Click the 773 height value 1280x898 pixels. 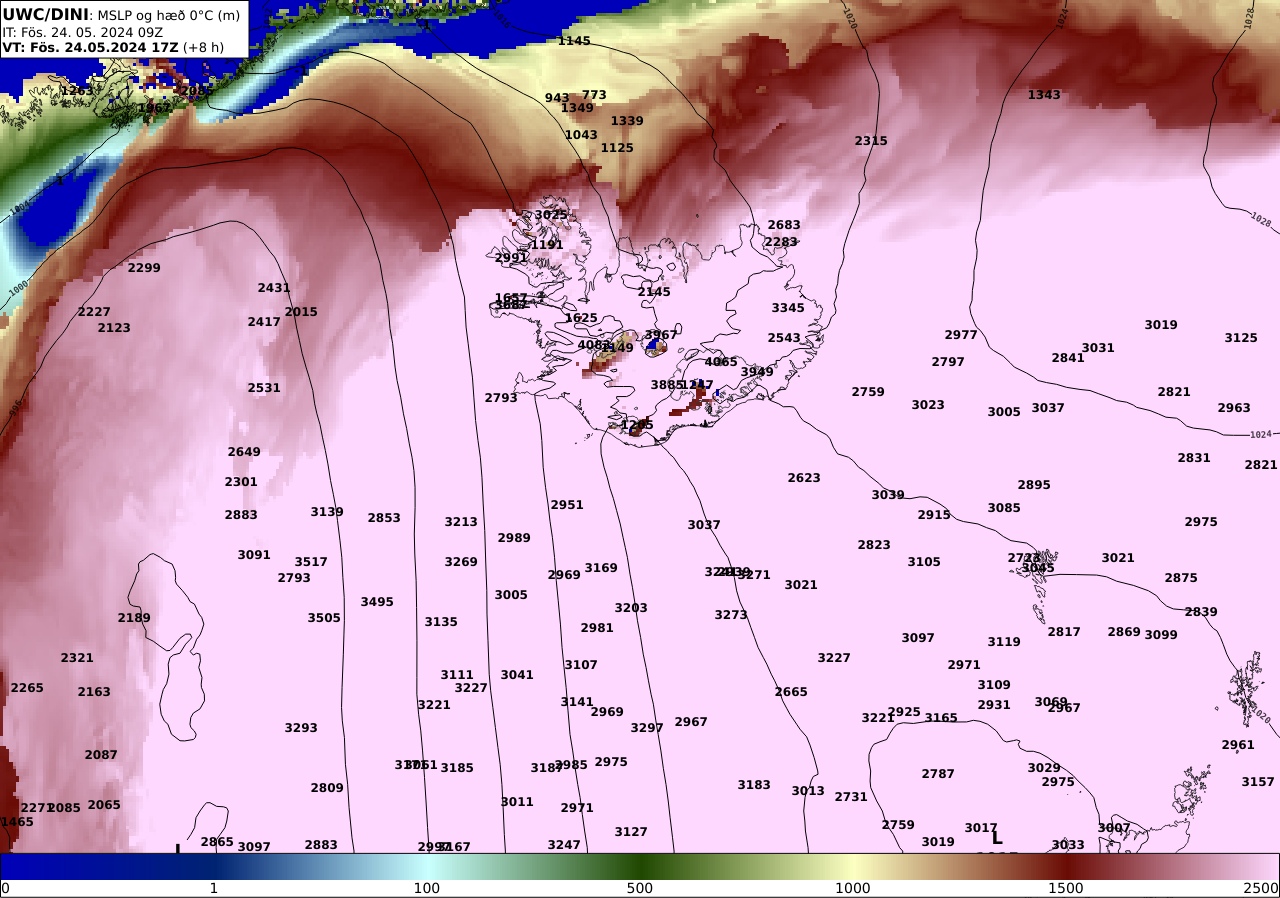click(594, 95)
